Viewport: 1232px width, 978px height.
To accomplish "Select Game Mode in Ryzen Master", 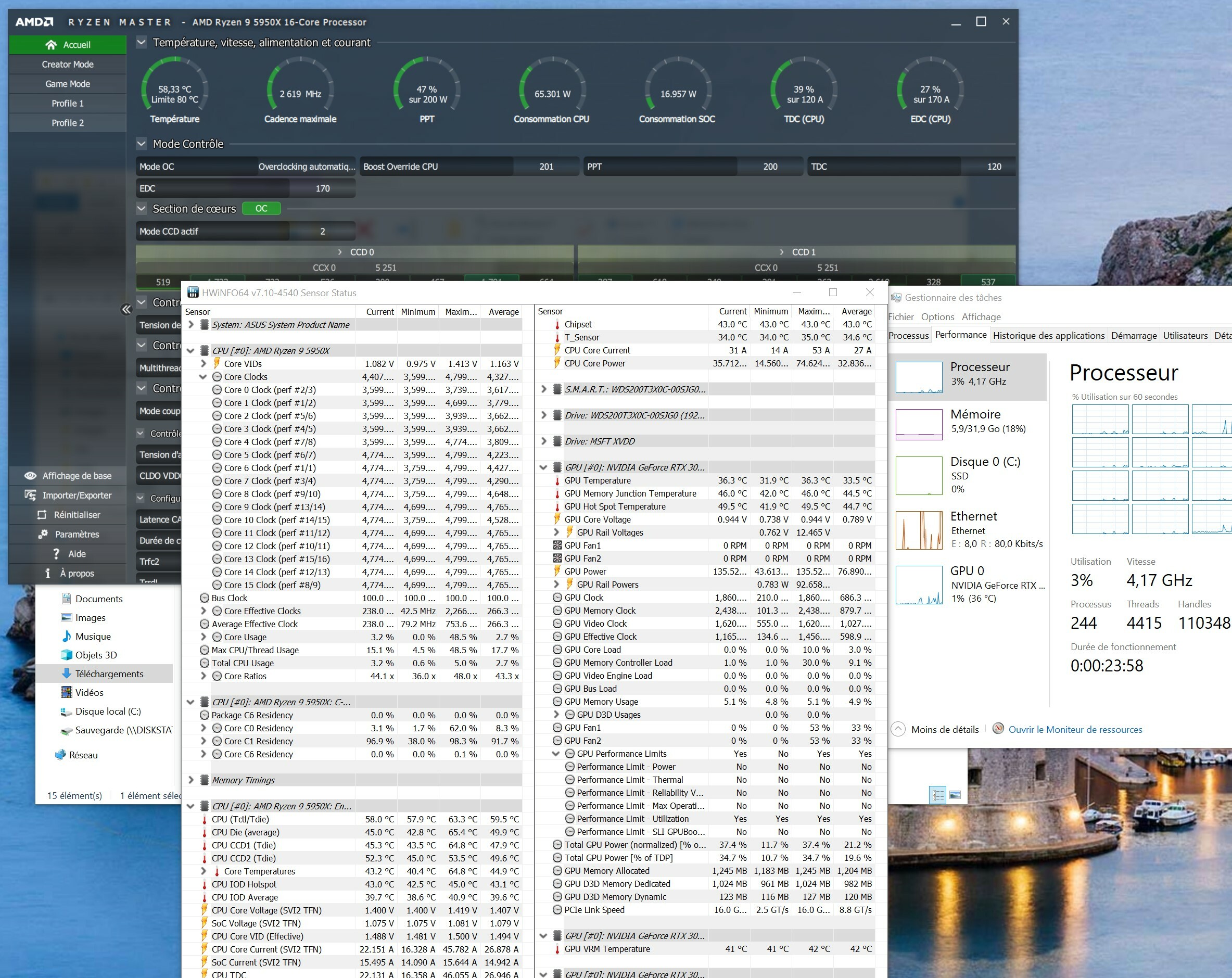I will pyautogui.click(x=68, y=84).
